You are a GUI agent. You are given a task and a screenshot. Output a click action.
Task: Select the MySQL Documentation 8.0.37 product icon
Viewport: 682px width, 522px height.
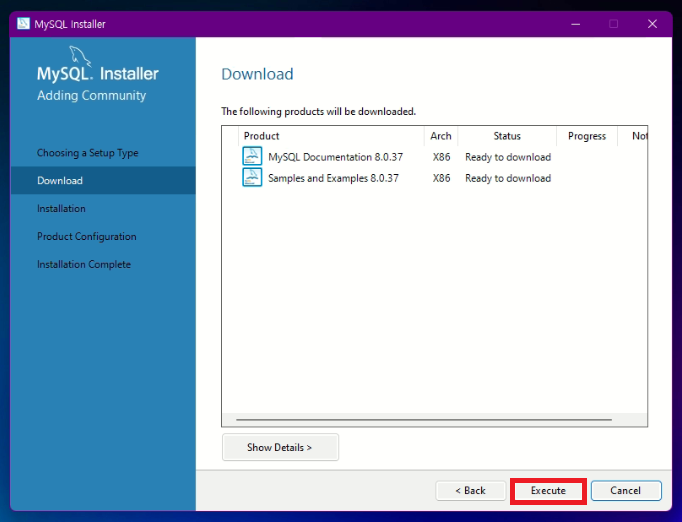coord(252,156)
